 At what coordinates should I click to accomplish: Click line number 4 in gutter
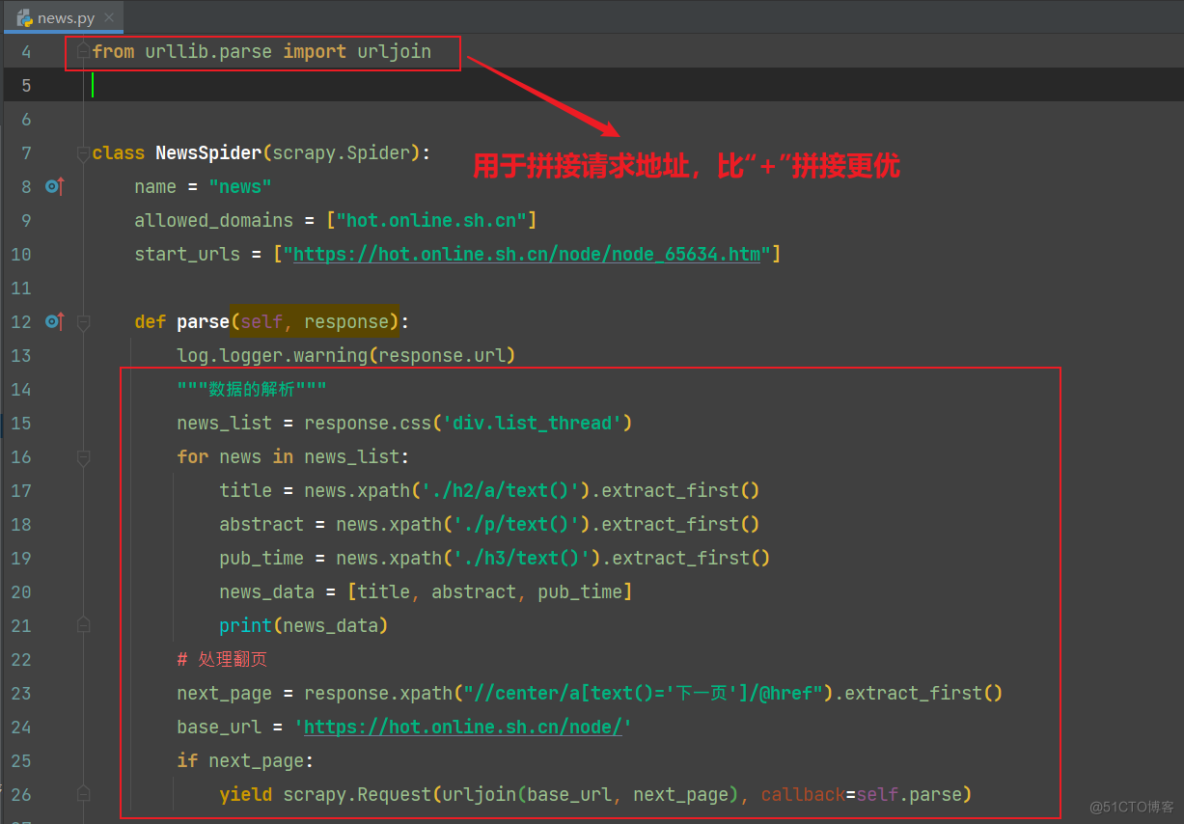pos(26,52)
